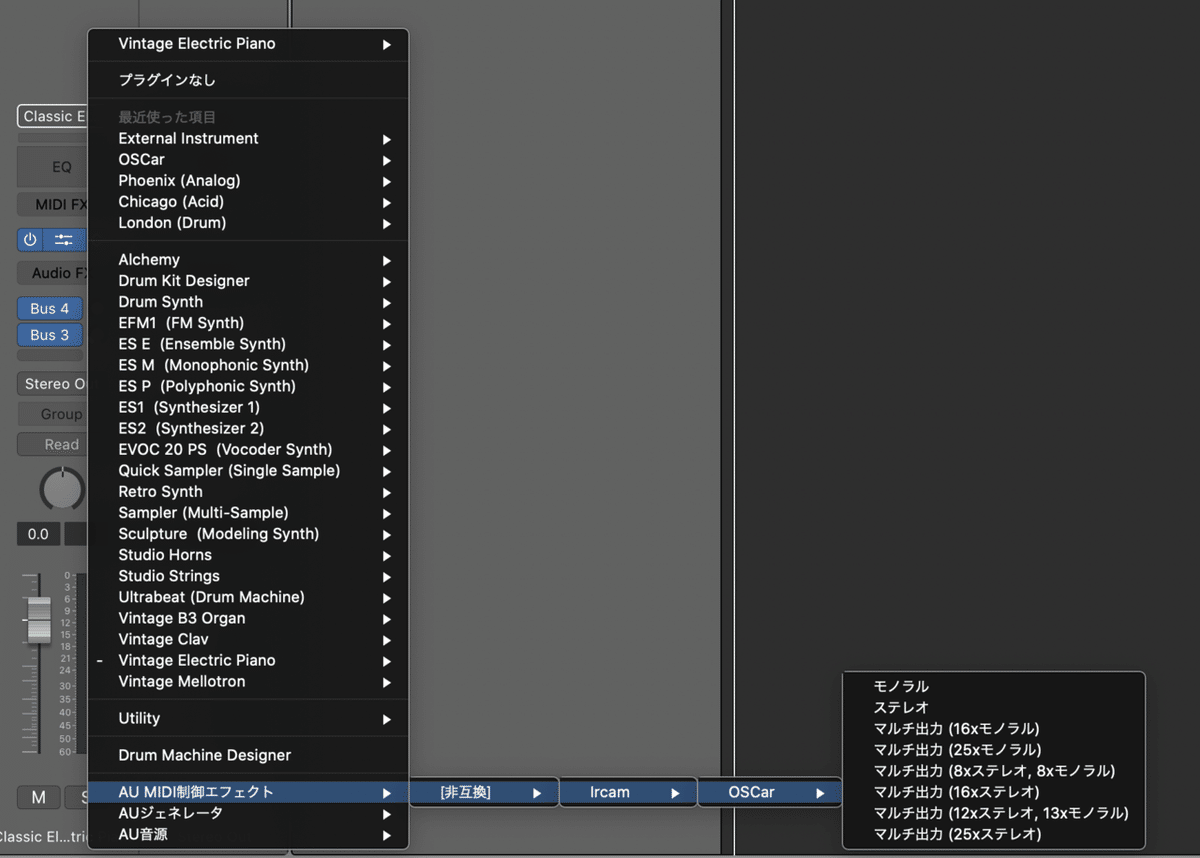Image resolution: width=1200 pixels, height=858 pixels.
Task: Click the EQ slot
Action: [x=53, y=167]
